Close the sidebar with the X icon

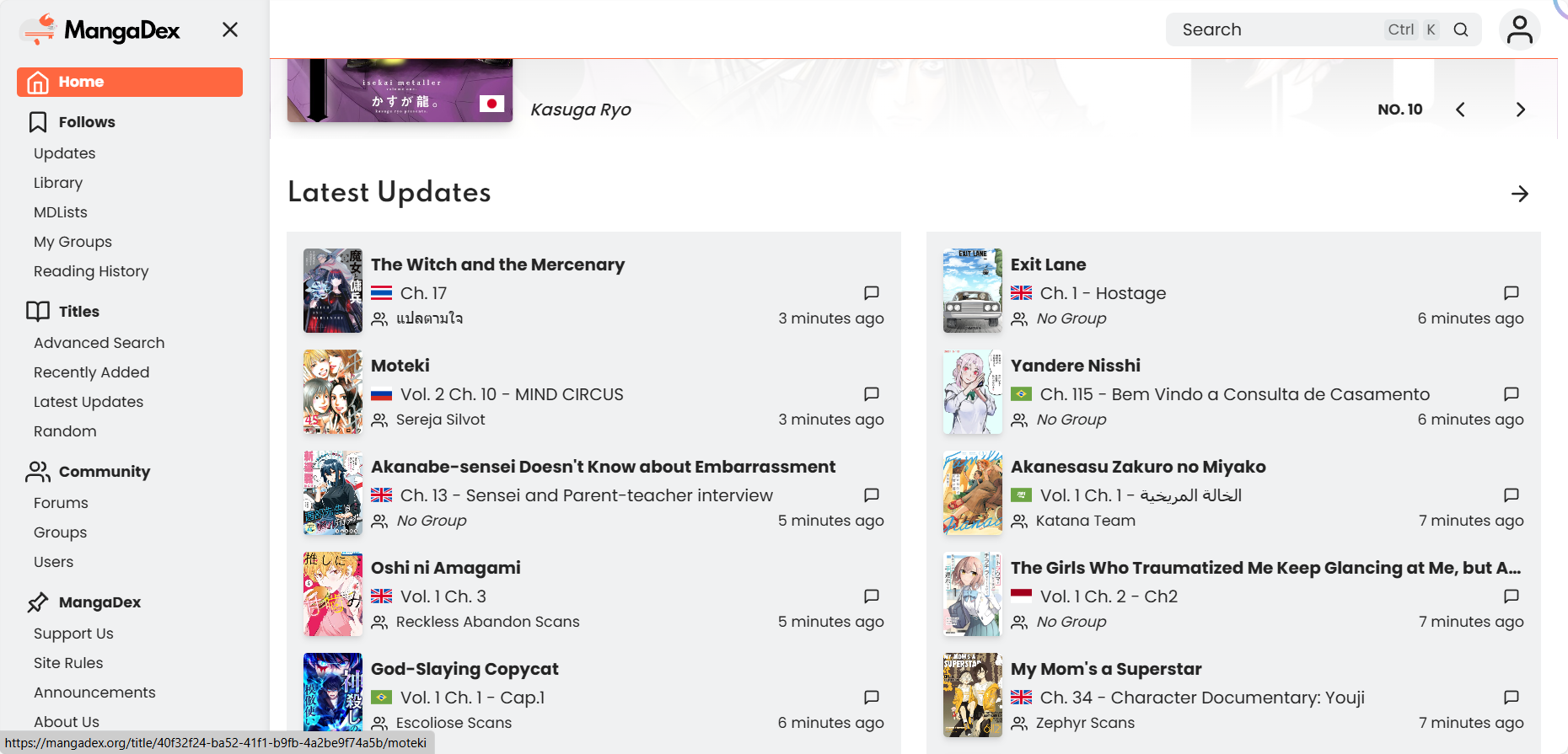click(230, 30)
